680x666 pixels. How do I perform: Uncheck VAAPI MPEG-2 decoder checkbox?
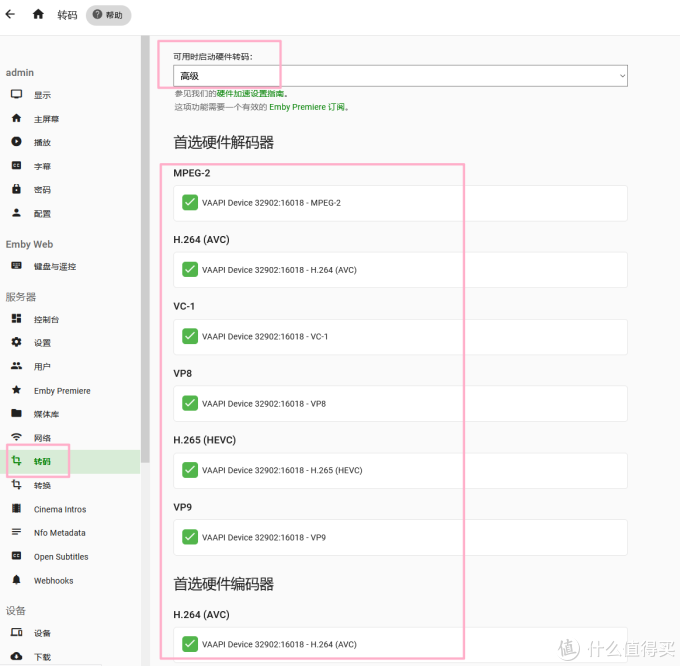tap(190, 202)
